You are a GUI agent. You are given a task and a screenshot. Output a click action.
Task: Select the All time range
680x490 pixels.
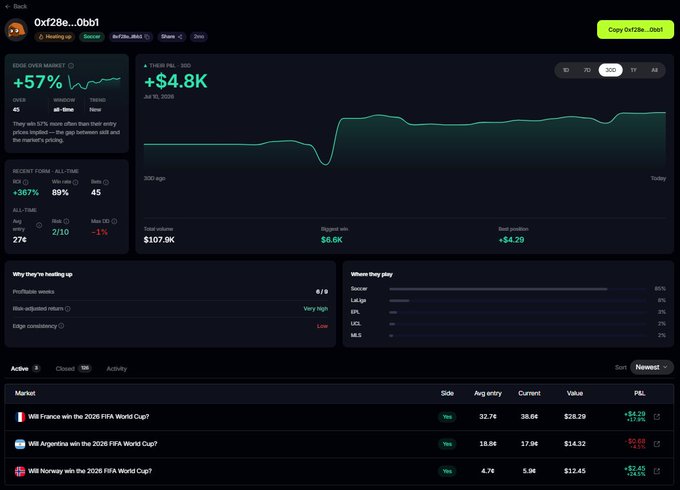coord(654,70)
